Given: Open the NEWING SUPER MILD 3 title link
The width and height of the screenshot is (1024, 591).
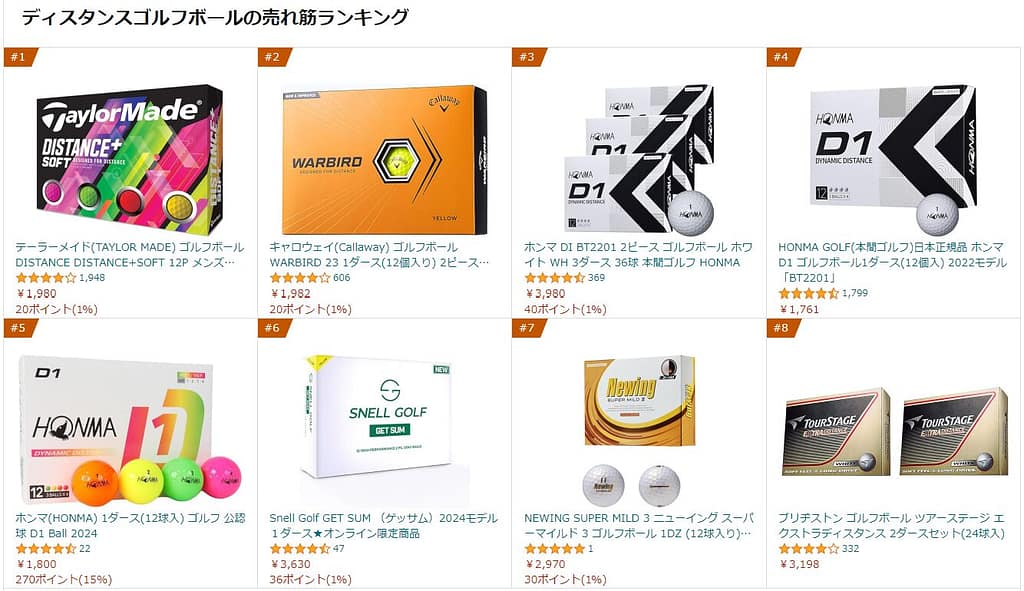Looking at the screenshot, I should pos(638,525).
